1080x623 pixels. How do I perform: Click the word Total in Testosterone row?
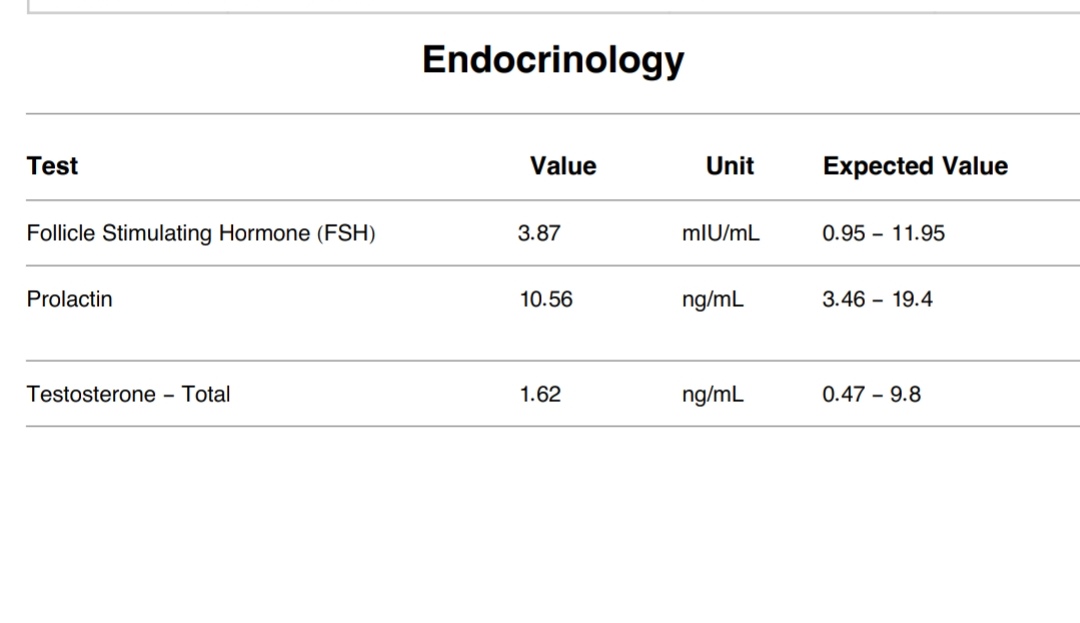[x=205, y=394]
